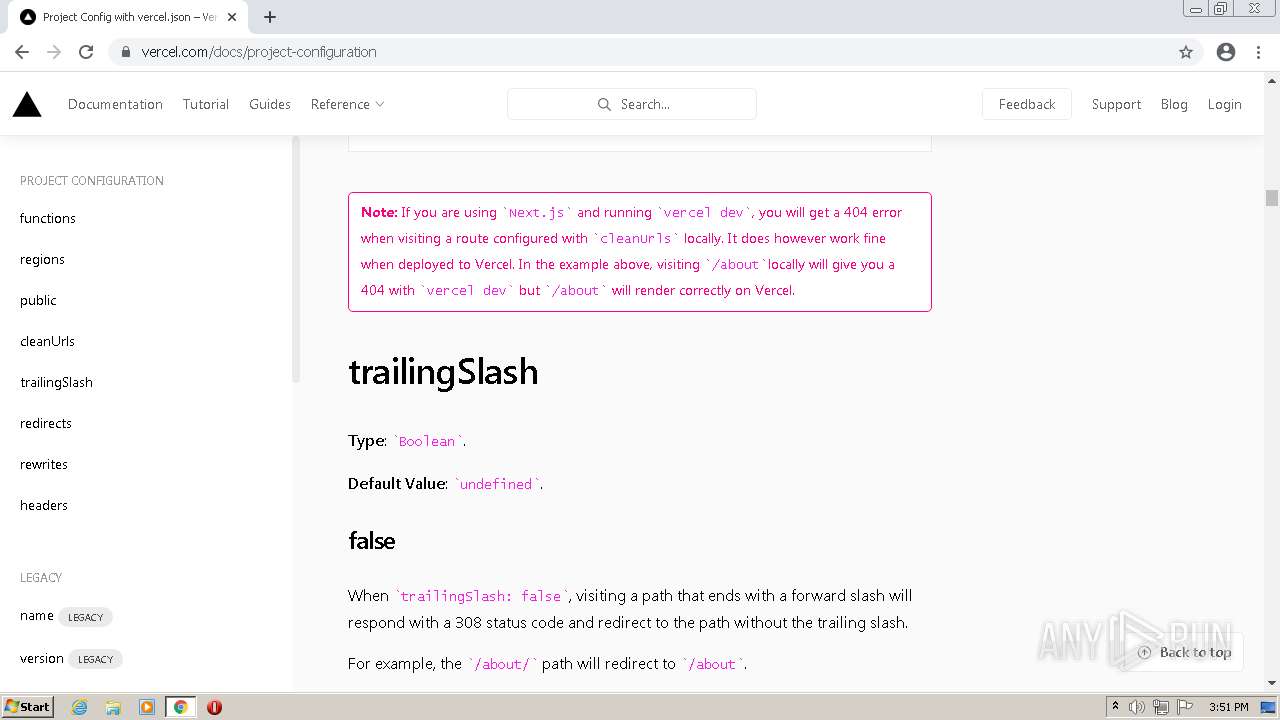The width and height of the screenshot is (1280, 720).
Task: Open the Guides nav link
Action: coord(270,104)
